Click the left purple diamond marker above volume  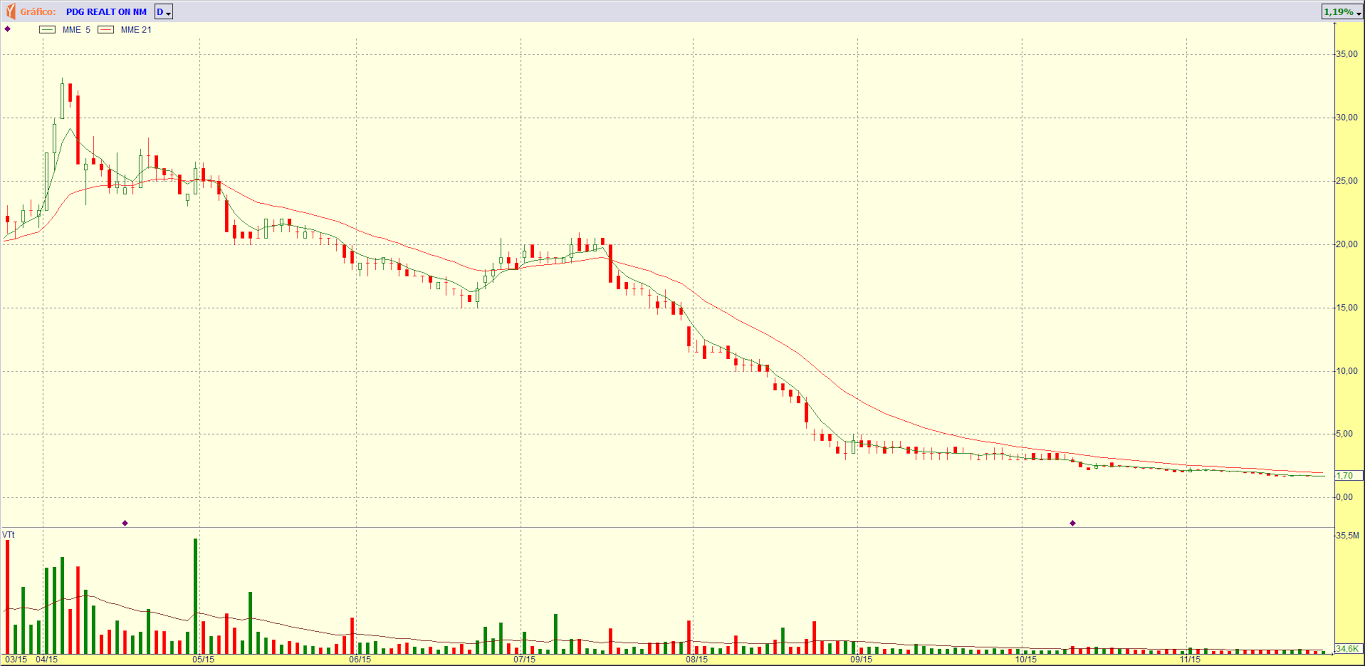pos(125,523)
